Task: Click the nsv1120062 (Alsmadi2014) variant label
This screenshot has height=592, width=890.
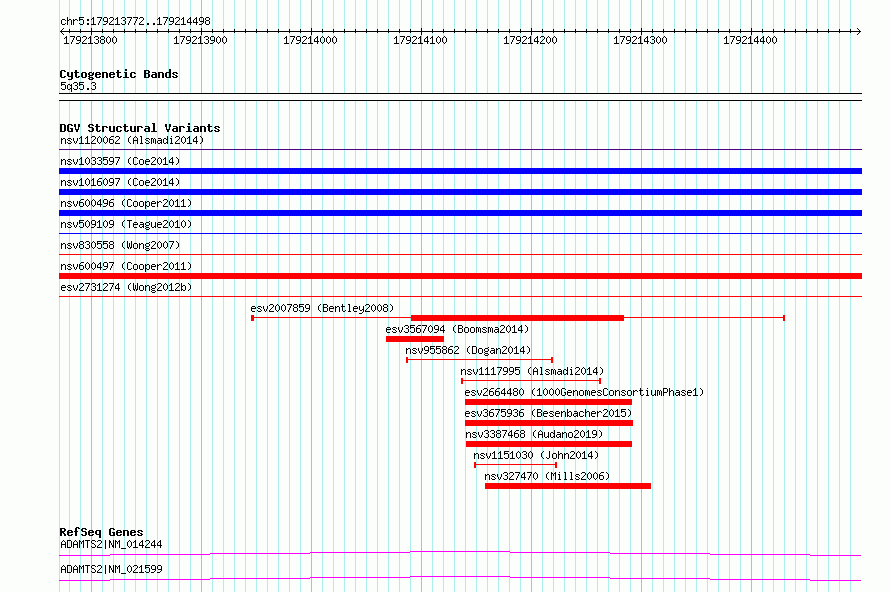Action: pos(132,140)
